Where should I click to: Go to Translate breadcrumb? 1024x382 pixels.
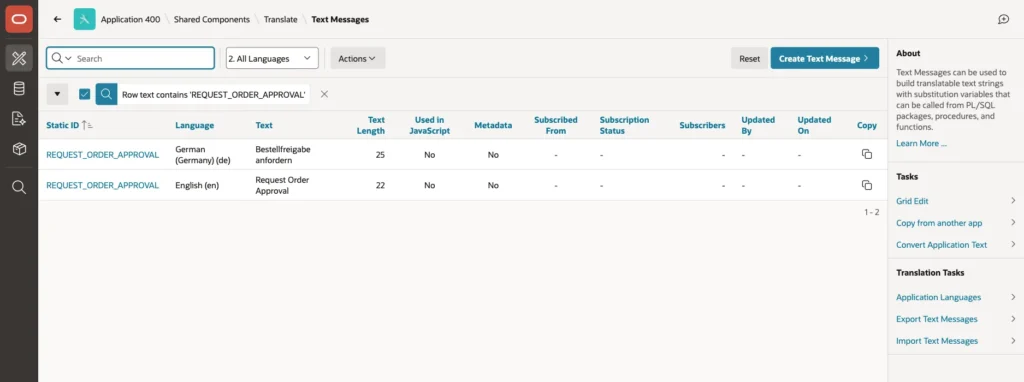click(x=280, y=20)
